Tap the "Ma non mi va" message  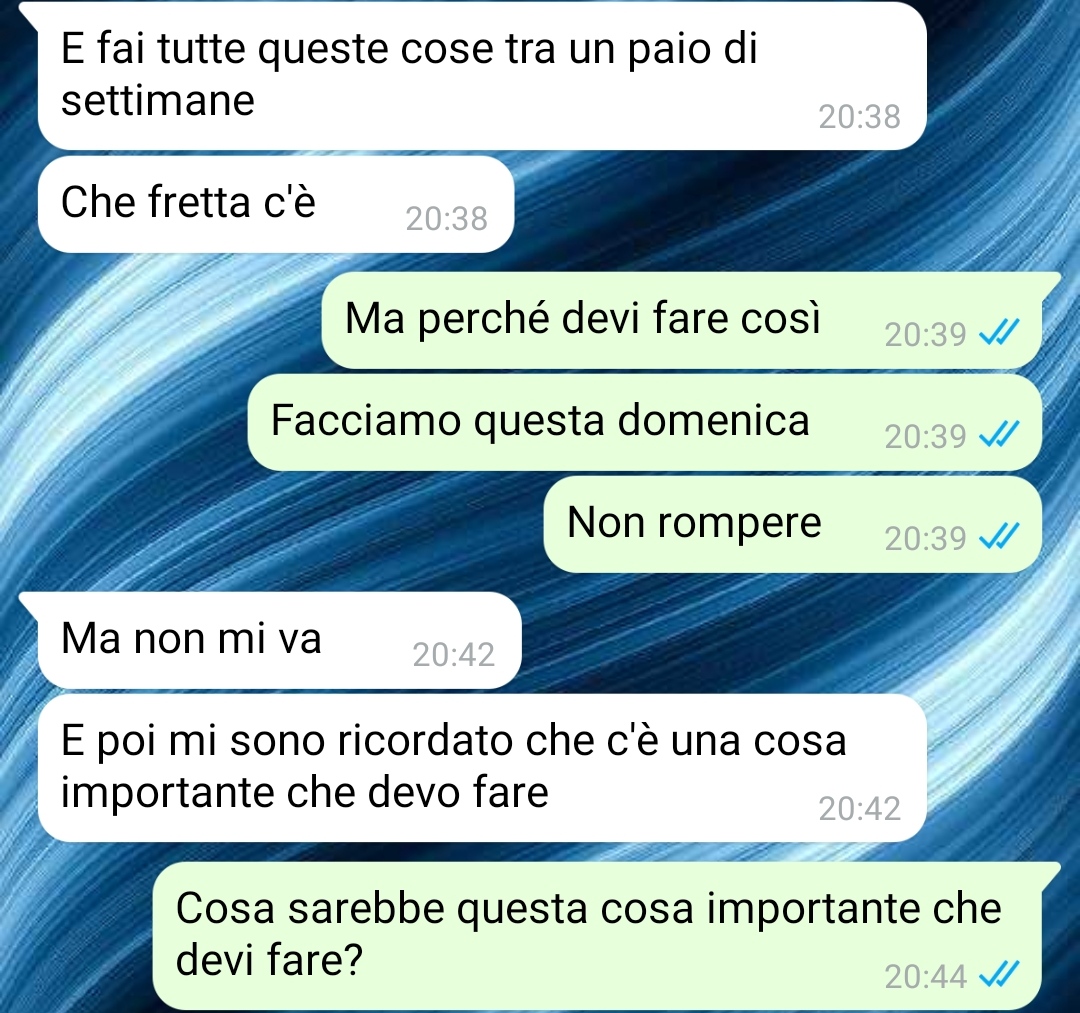pos(280,640)
